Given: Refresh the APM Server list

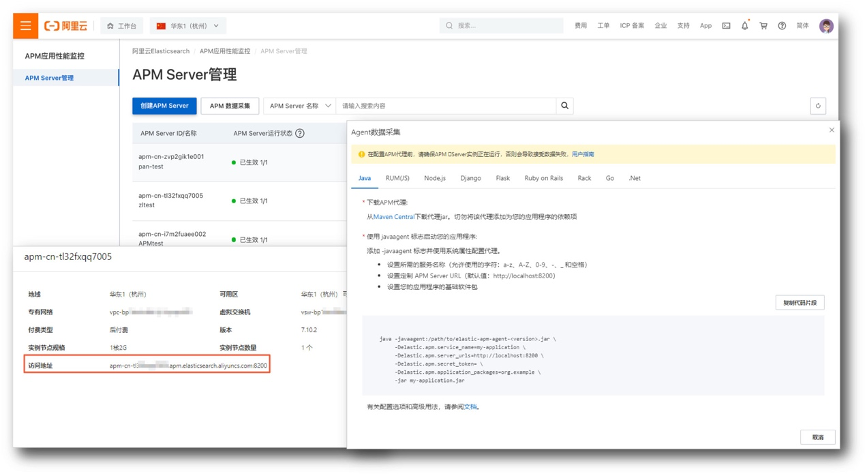Looking at the screenshot, I should point(818,106).
